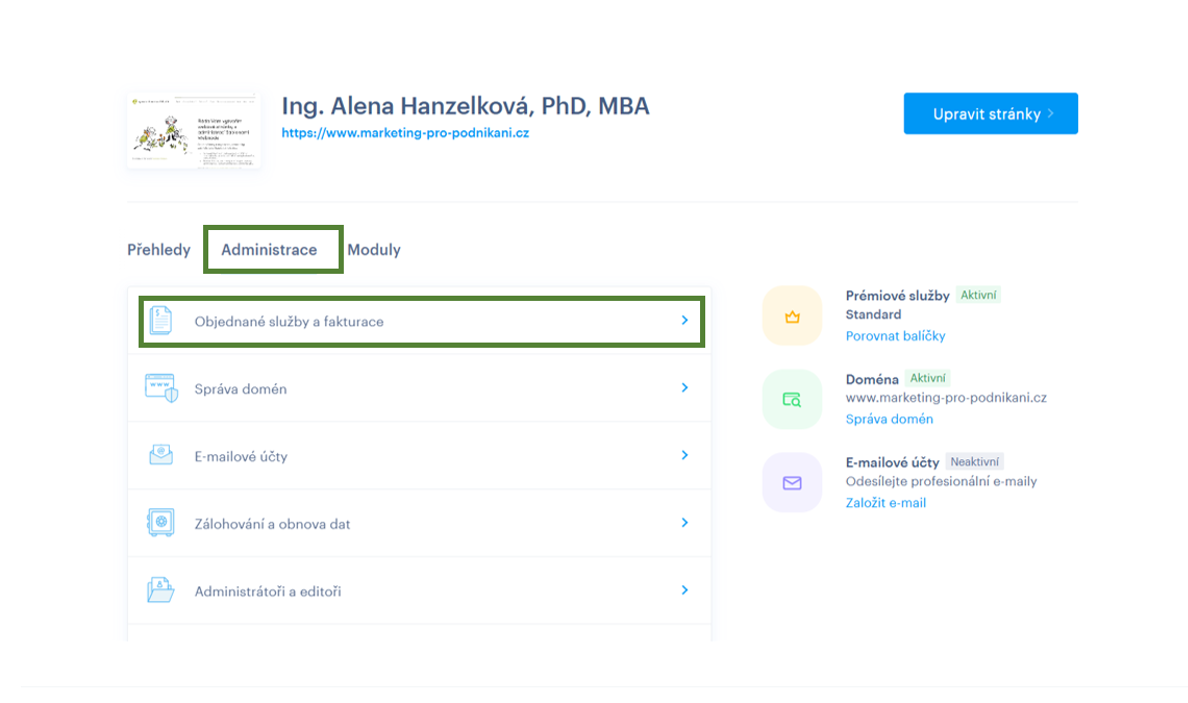1188x703 pixels.
Task: Click the invoice icon beside Objednané služby a fakturace
Action: pyautogui.click(x=161, y=320)
